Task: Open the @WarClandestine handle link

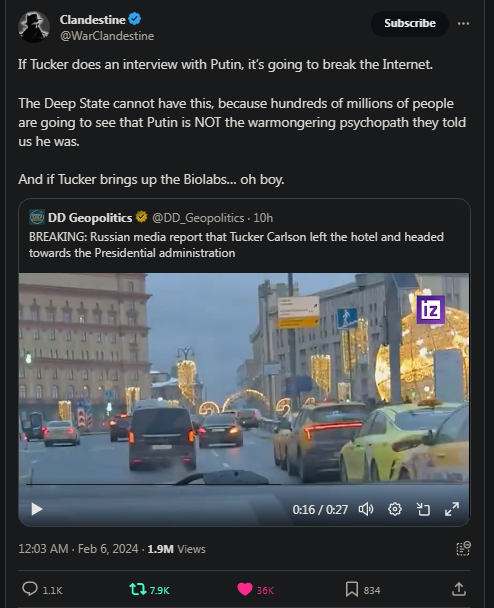Action: [107, 36]
